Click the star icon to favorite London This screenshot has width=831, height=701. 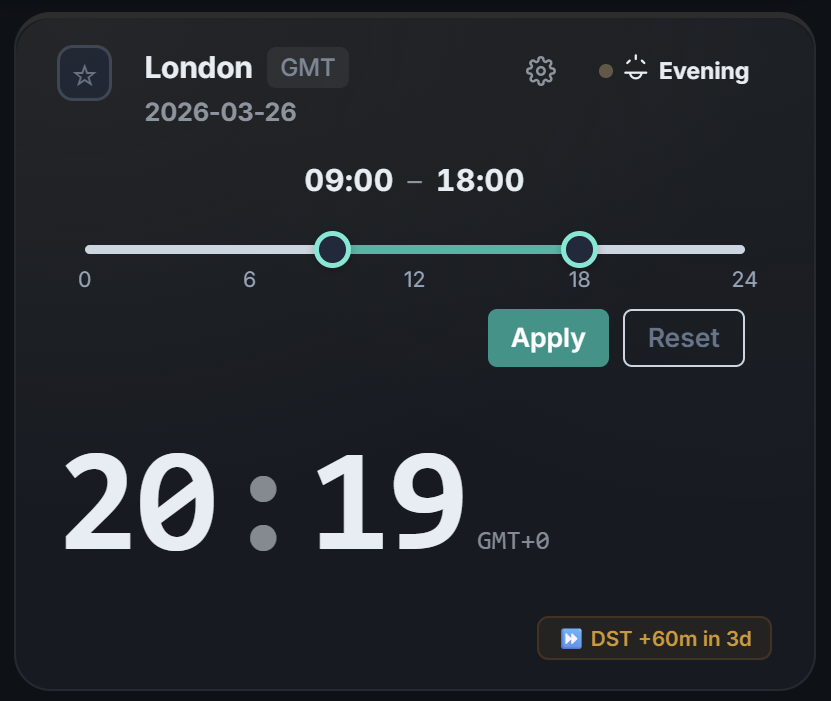(84, 72)
